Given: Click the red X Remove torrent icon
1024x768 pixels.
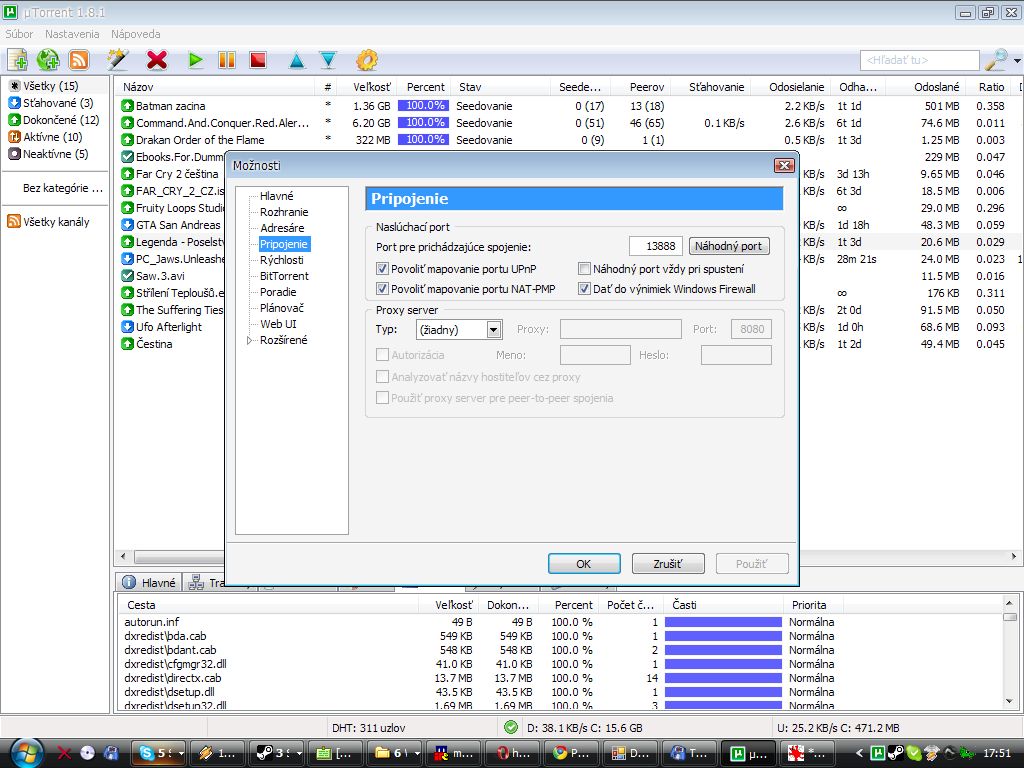Looking at the screenshot, I should [x=157, y=60].
